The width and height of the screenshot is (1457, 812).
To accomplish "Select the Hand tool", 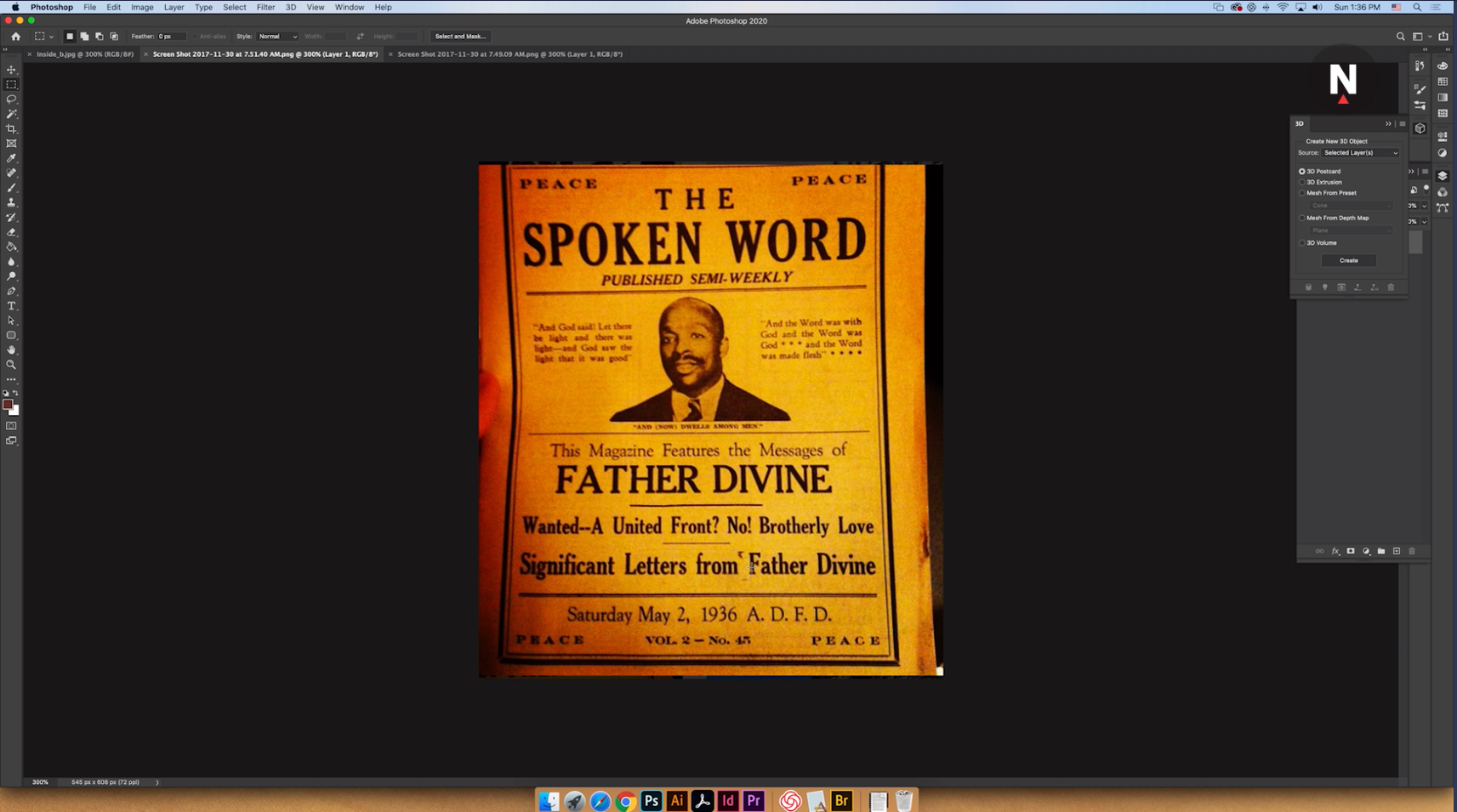I will point(11,350).
